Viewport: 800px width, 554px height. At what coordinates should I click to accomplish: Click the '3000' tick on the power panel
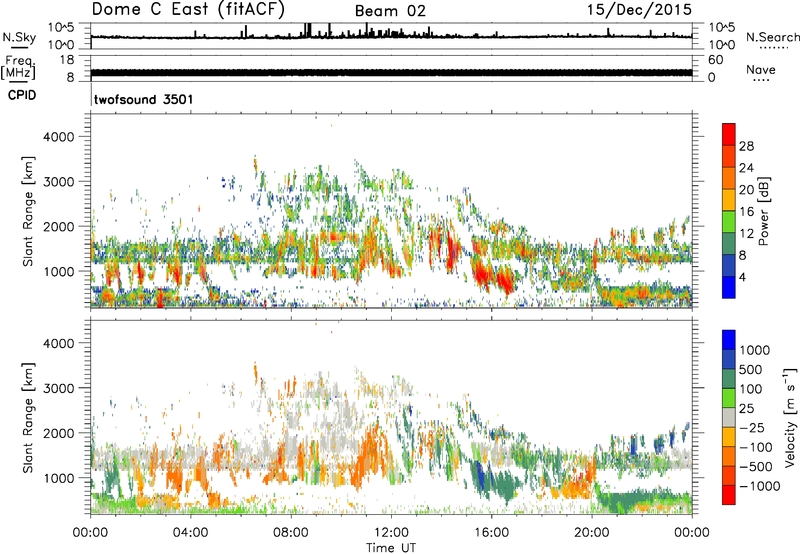point(59,182)
